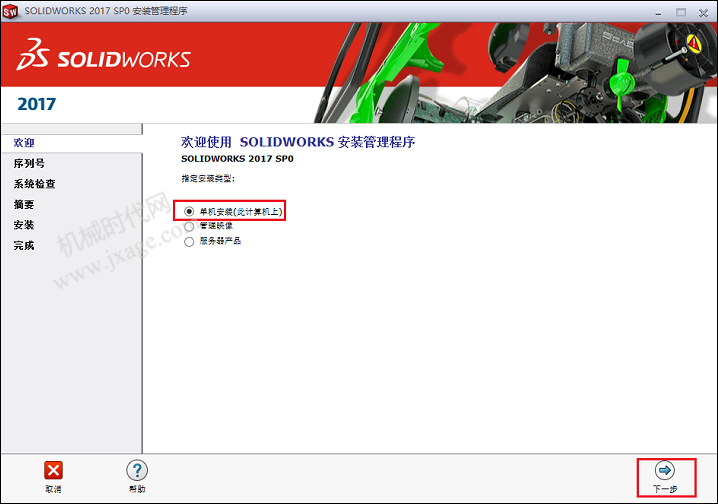Click the 下一步 button label

665,489
